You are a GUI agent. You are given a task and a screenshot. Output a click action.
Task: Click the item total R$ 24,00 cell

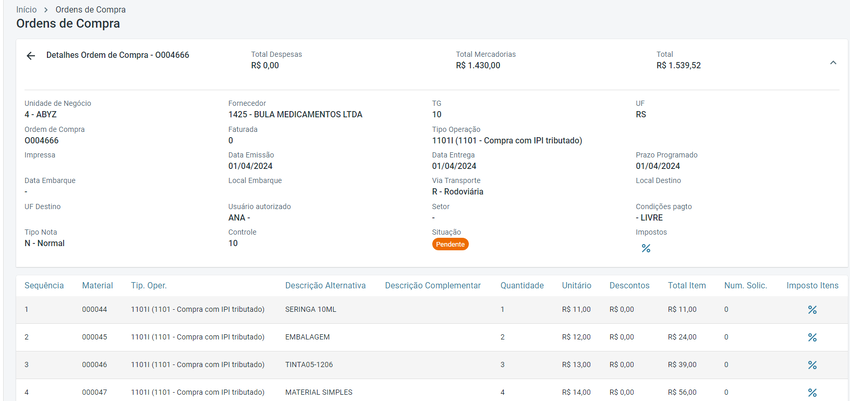682,337
